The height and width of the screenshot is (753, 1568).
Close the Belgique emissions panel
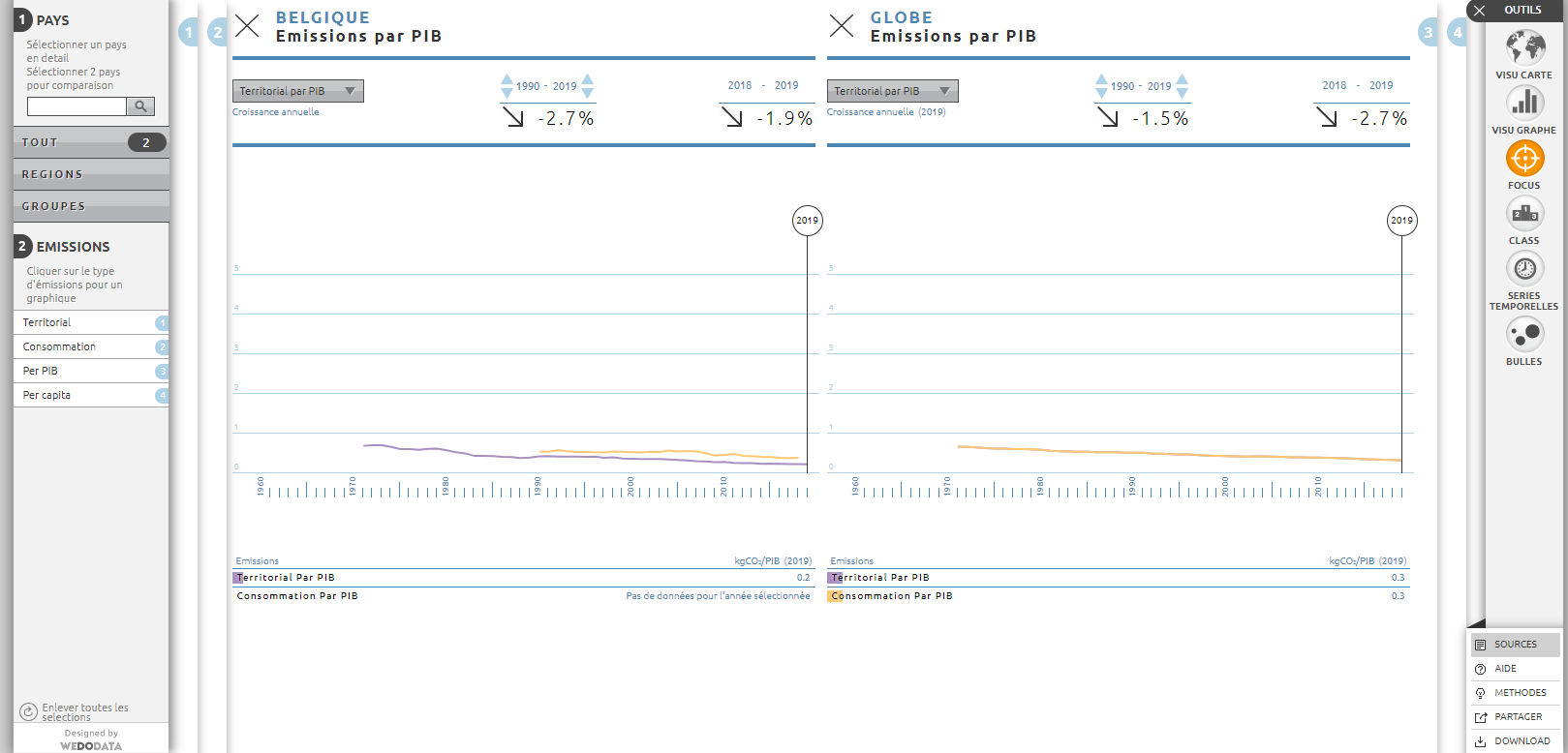pos(248,26)
